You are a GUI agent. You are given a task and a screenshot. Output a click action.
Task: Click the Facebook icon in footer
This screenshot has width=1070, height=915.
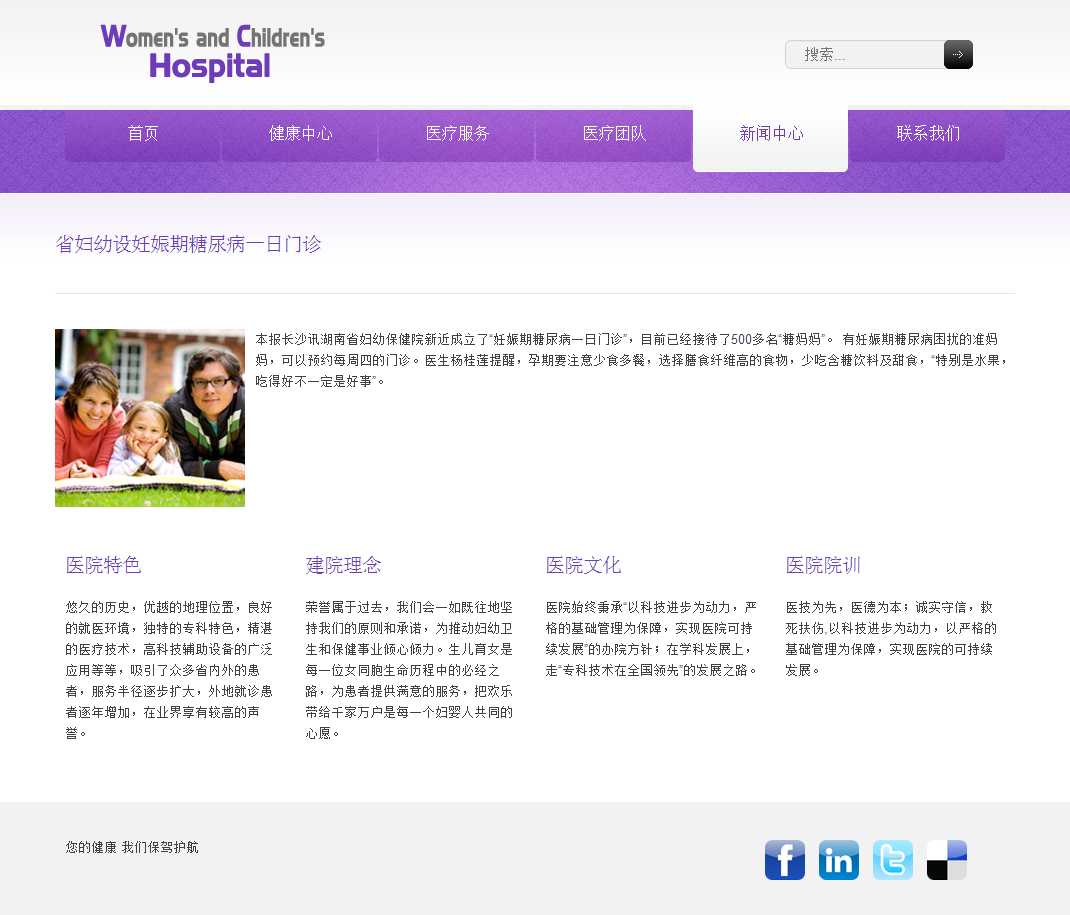[784, 860]
